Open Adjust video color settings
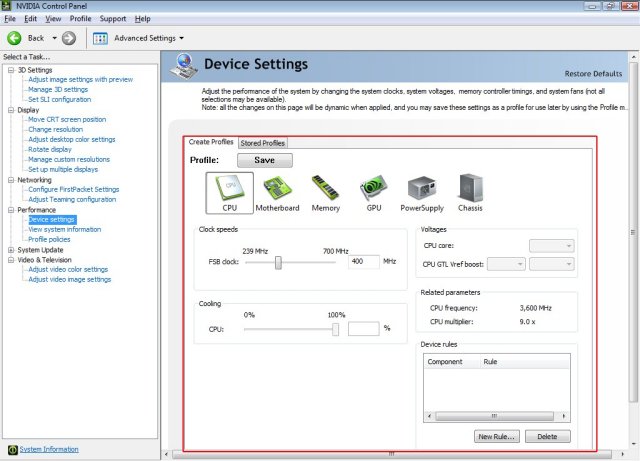640x461 pixels. [x=68, y=269]
